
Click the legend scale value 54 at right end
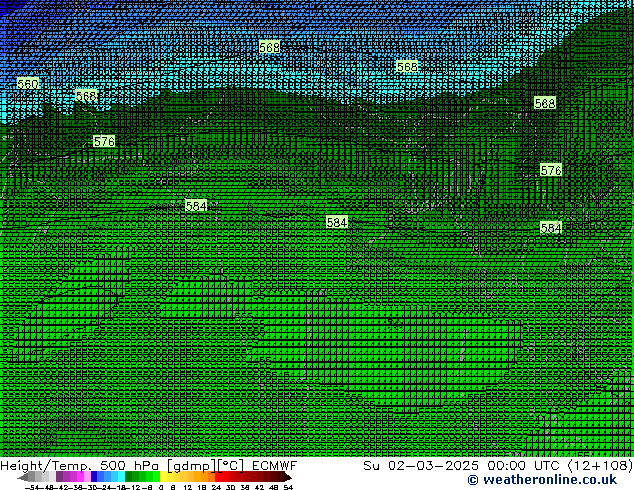pos(288,487)
